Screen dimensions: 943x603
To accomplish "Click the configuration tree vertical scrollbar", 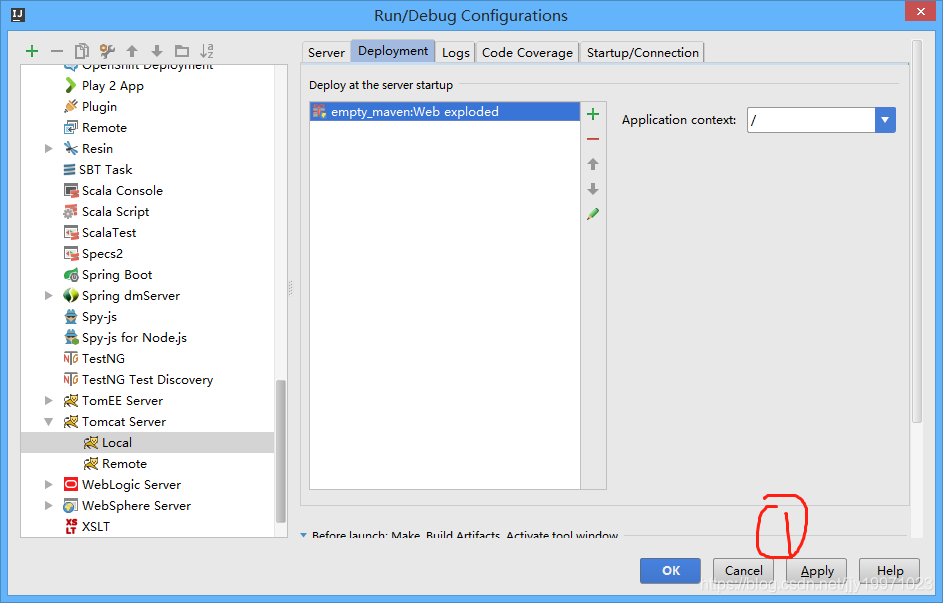I will [x=280, y=451].
